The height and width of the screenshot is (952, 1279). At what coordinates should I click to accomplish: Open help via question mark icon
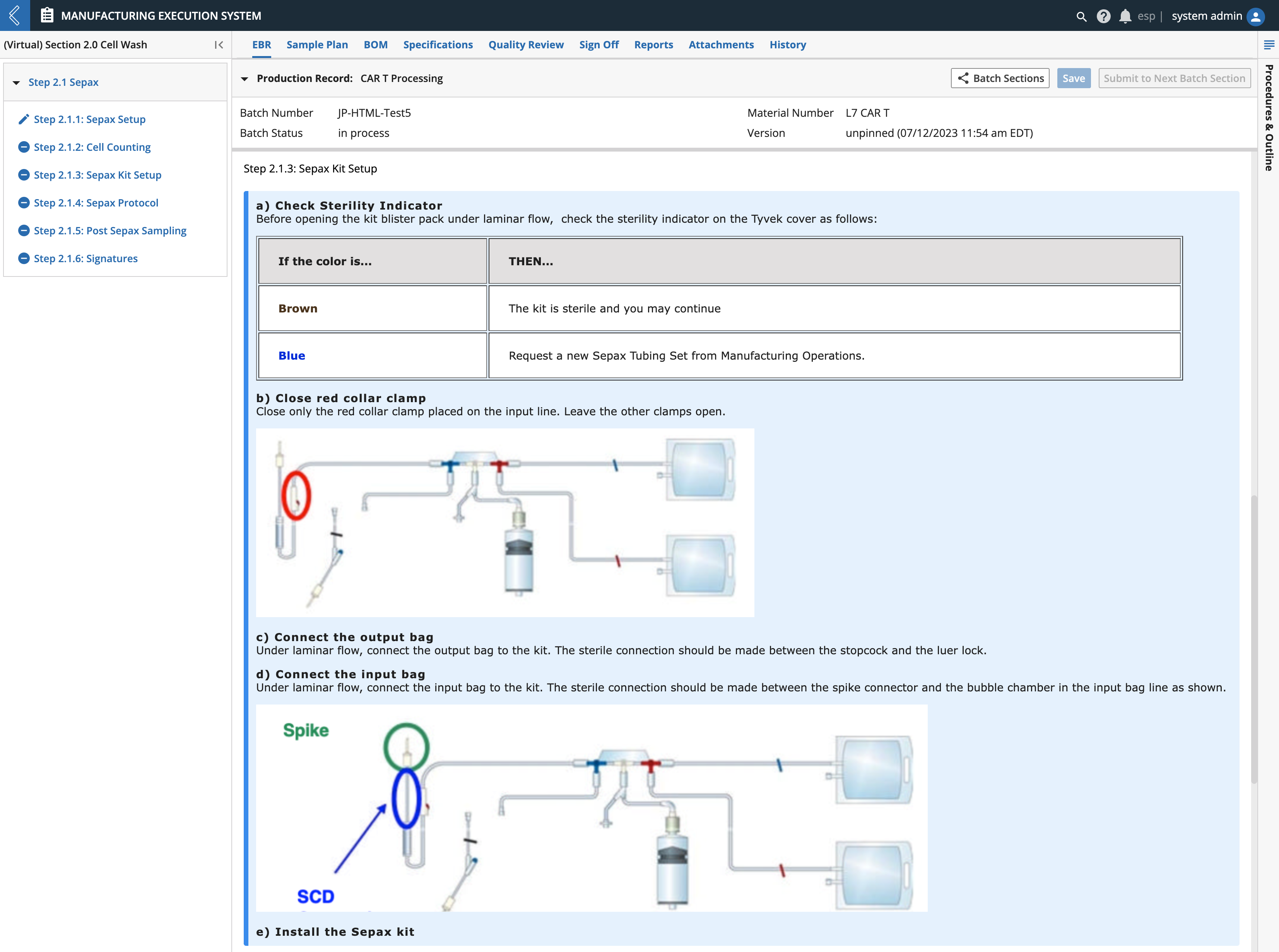1103,16
